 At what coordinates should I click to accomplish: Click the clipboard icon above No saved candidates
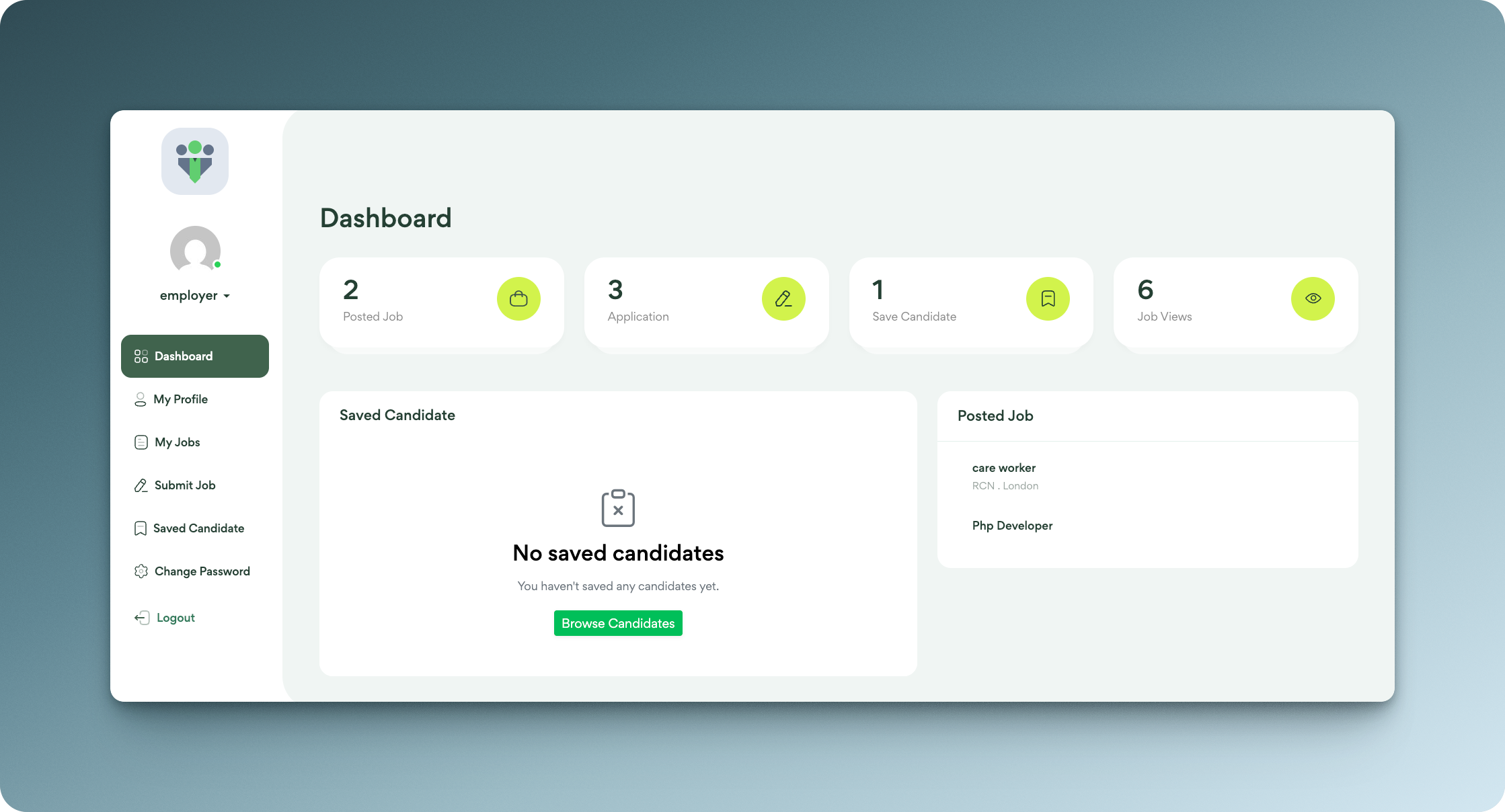click(x=618, y=508)
